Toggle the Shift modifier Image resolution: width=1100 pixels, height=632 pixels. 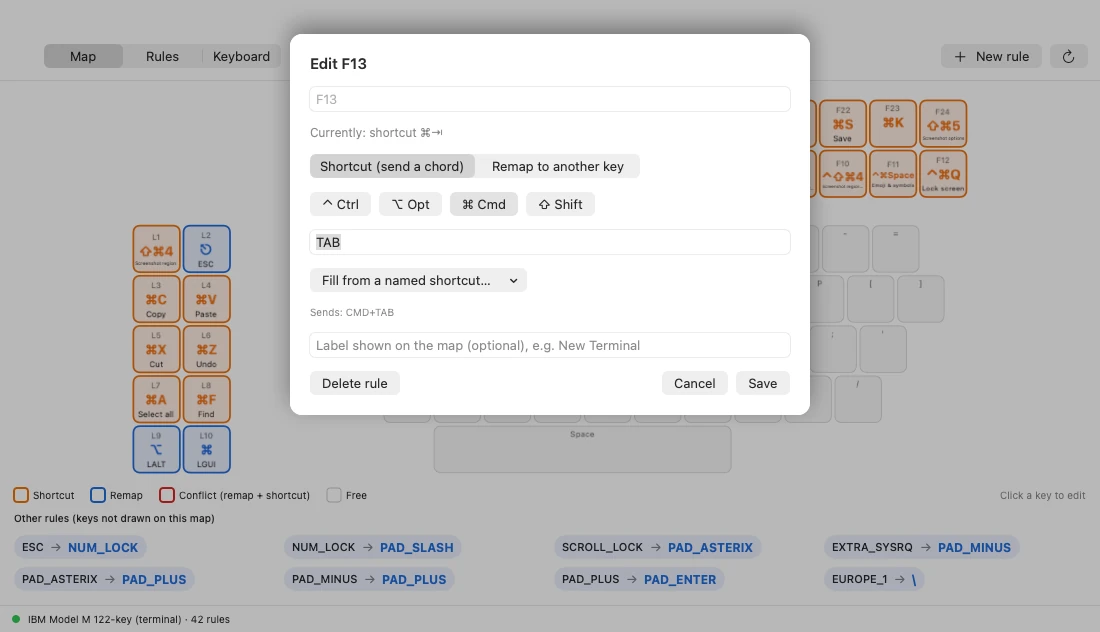coord(560,204)
